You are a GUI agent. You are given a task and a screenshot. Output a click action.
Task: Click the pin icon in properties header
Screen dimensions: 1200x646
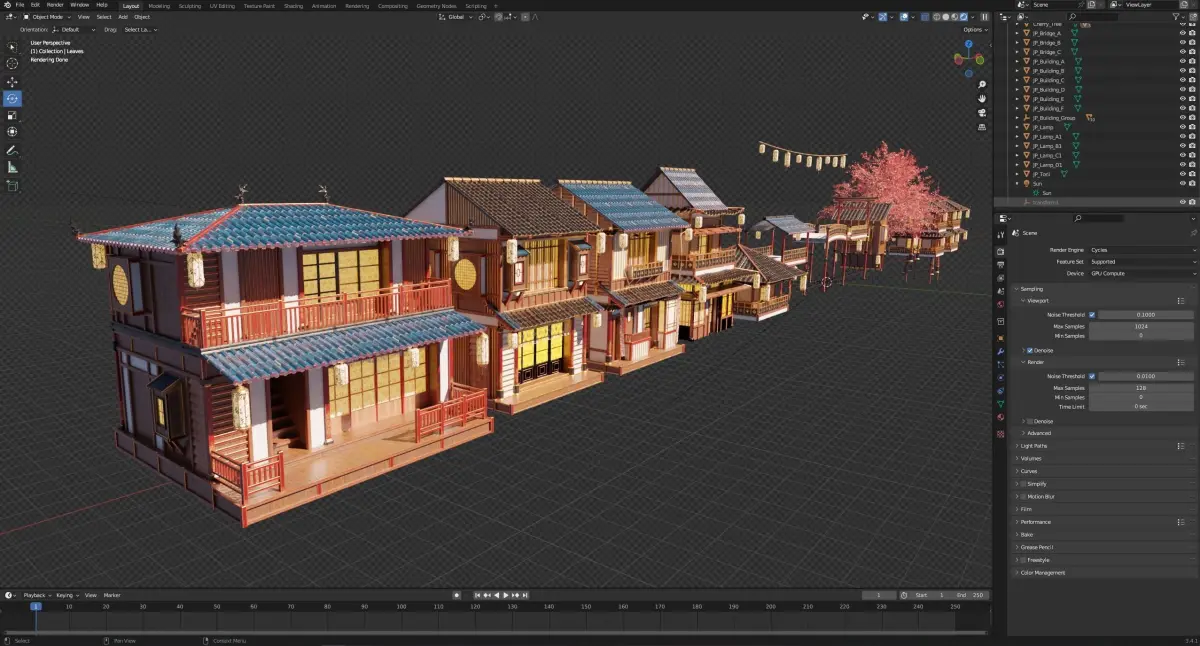[x=1192, y=233]
